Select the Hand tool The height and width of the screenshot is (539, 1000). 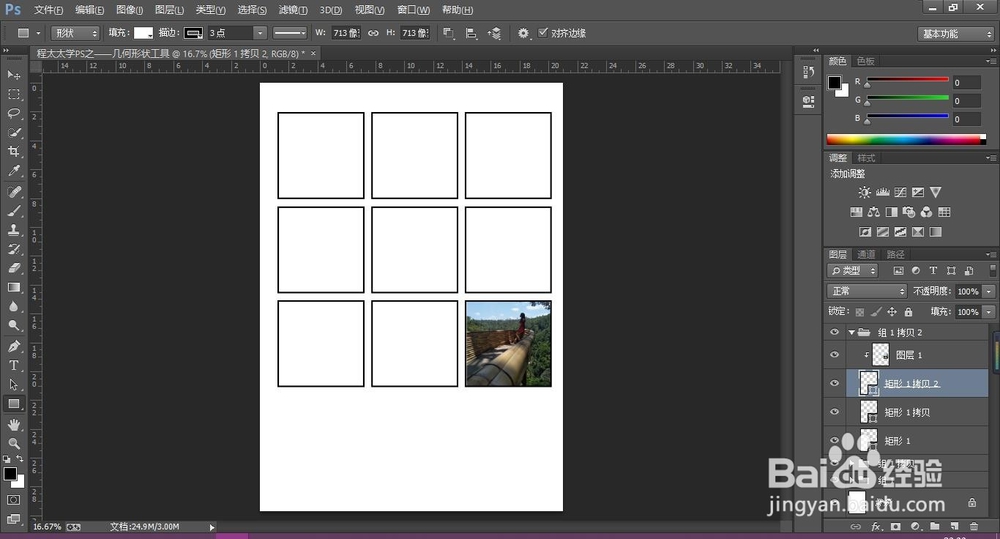13,425
